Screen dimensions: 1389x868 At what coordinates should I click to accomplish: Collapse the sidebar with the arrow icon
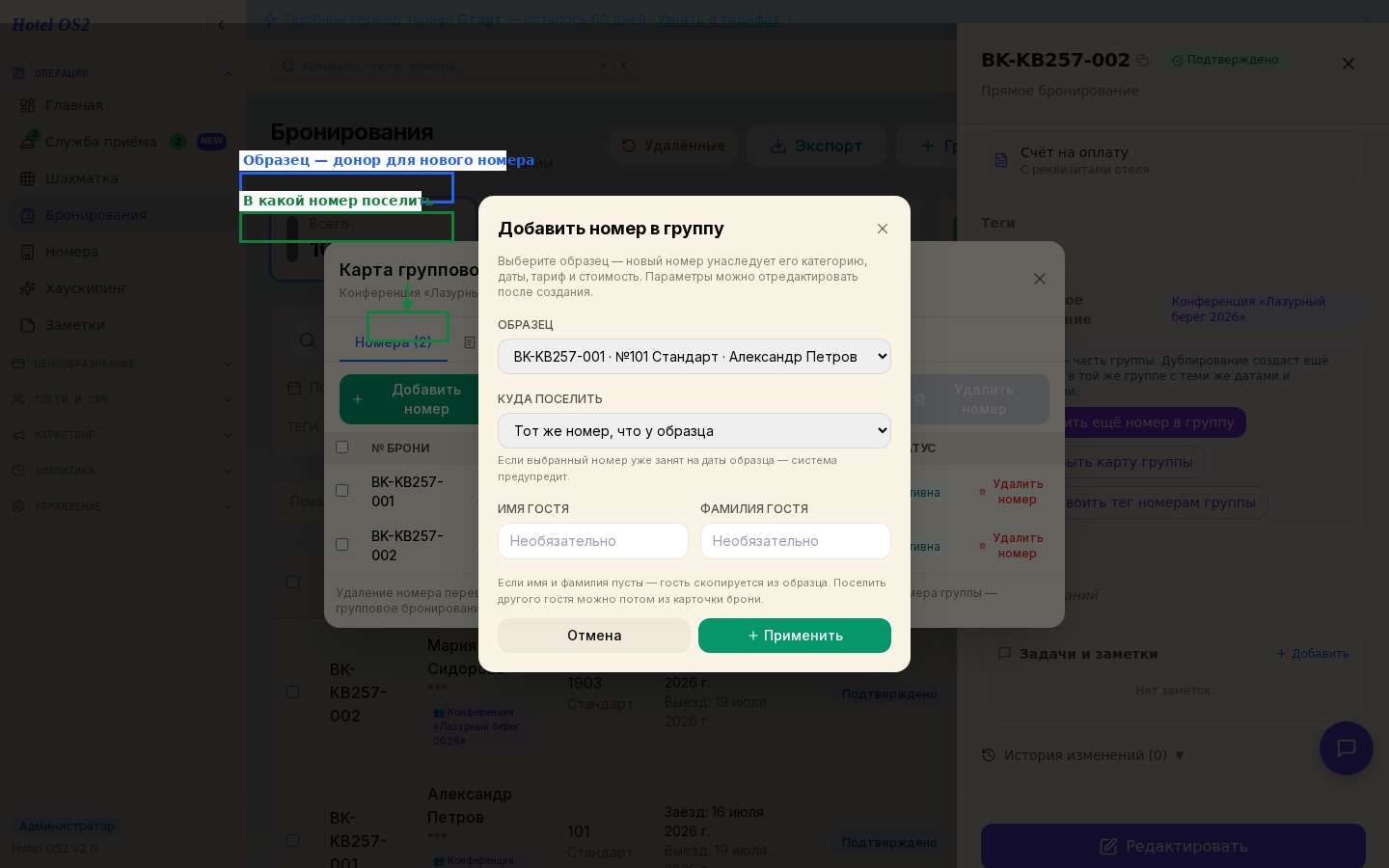221,25
